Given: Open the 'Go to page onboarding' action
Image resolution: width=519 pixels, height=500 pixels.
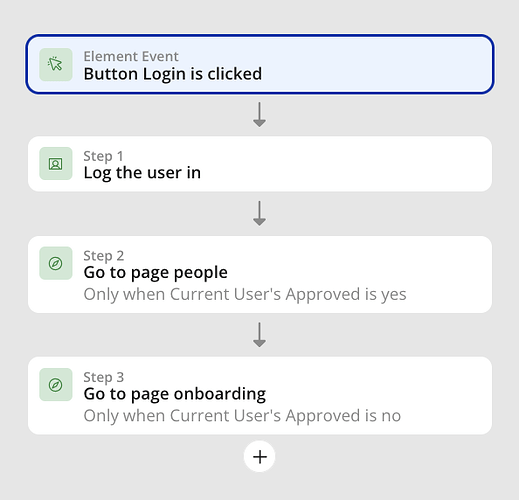Looking at the screenshot, I should (175, 394).
